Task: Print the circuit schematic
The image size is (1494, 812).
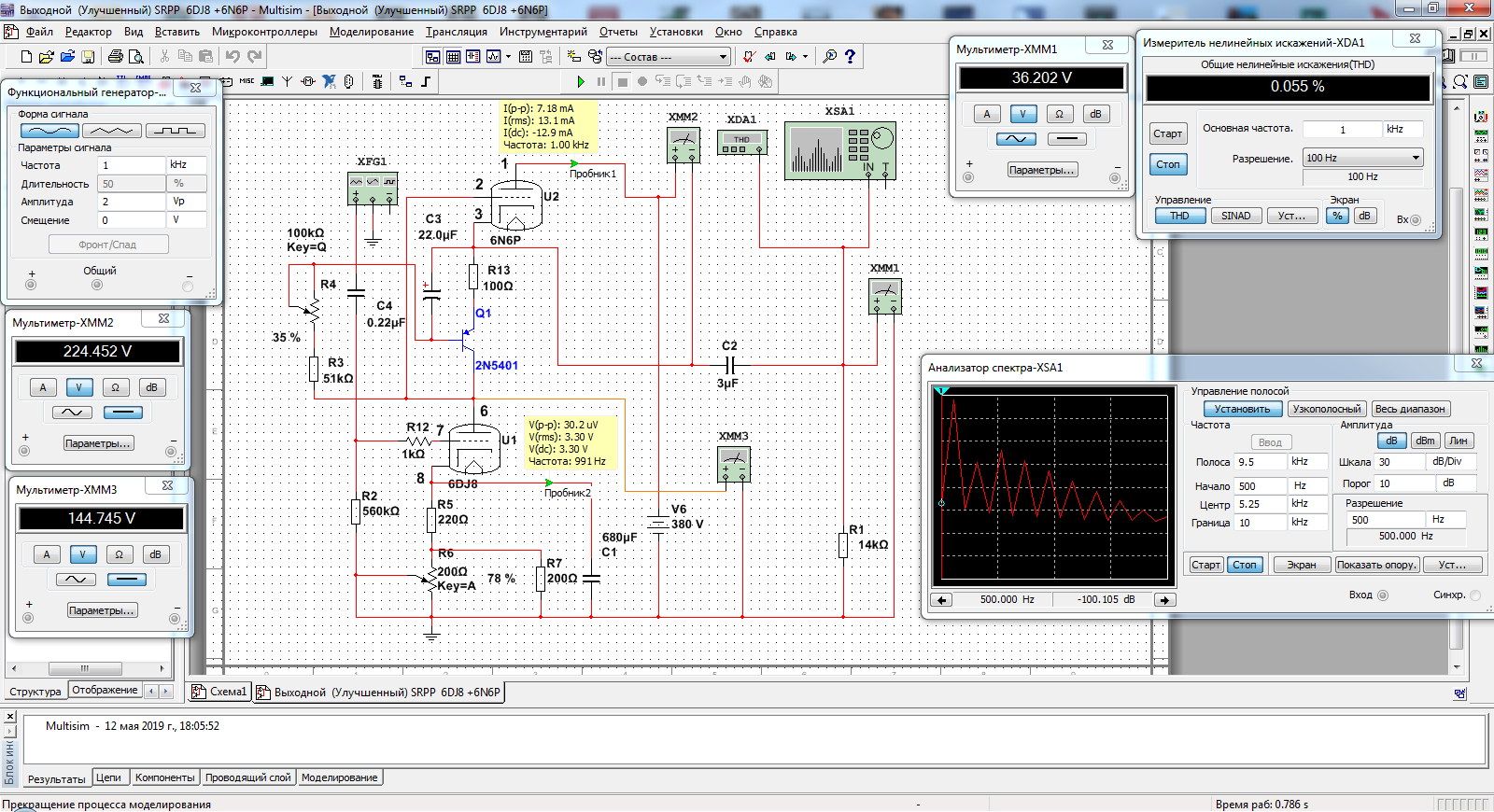Action: click(x=116, y=57)
